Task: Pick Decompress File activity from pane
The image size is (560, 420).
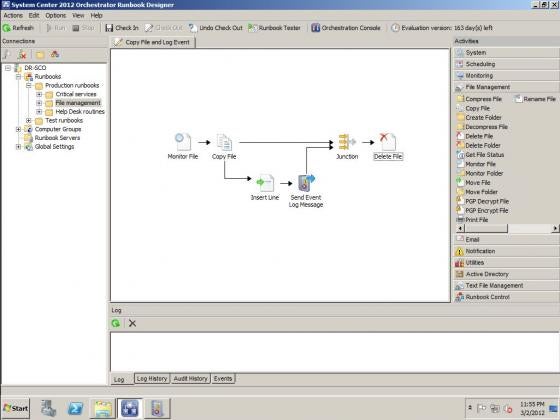Action: pyautogui.click(x=482, y=127)
